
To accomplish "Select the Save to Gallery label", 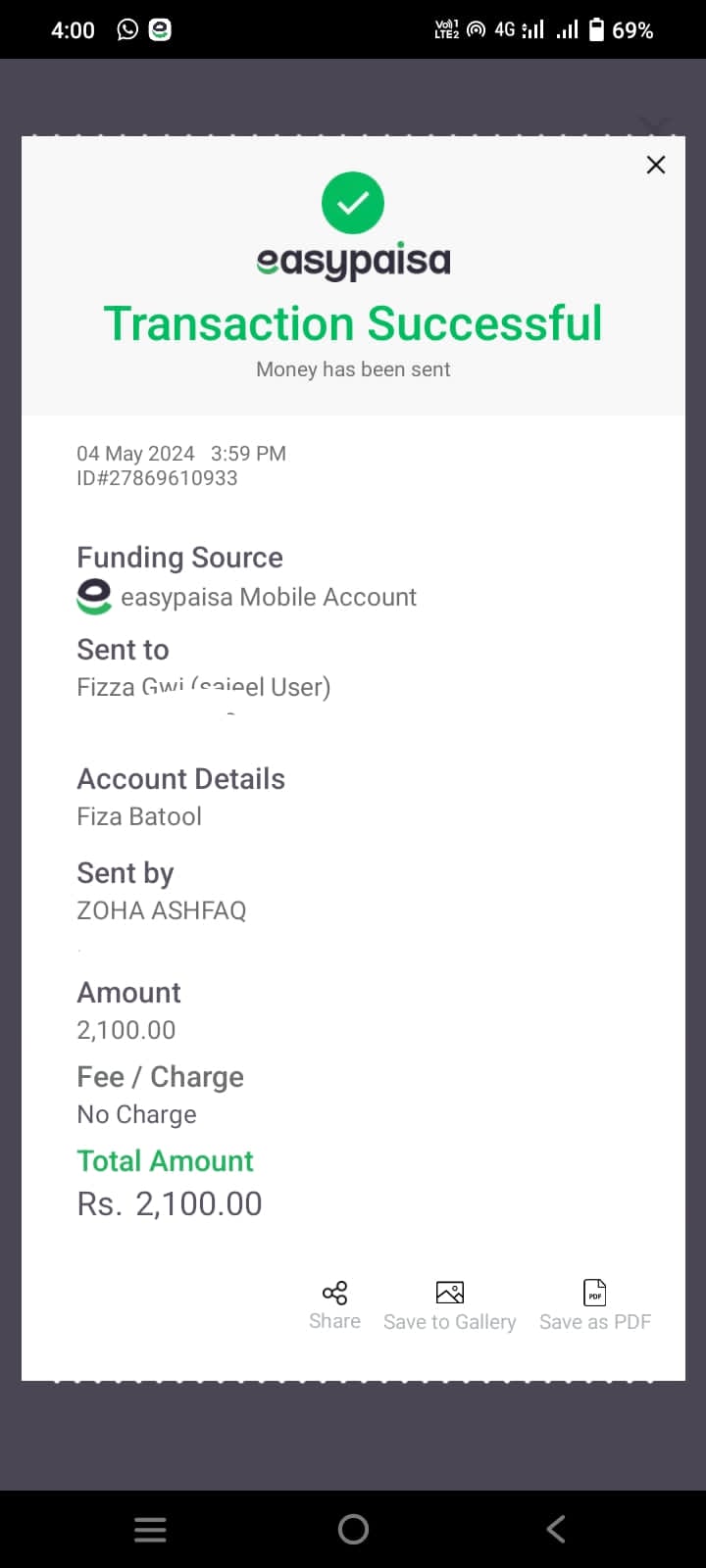I will [x=450, y=1322].
